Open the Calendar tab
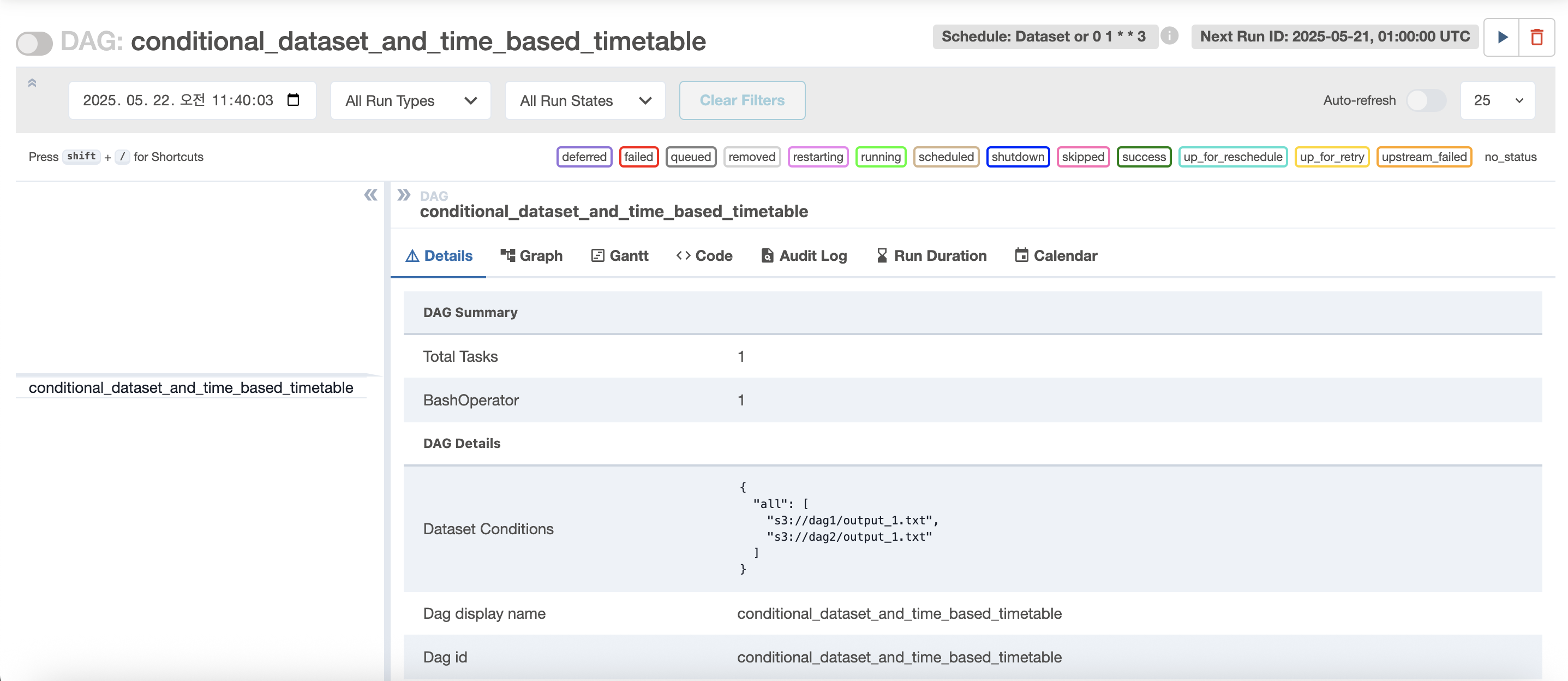1568x681 pixels. [1056, 255]
